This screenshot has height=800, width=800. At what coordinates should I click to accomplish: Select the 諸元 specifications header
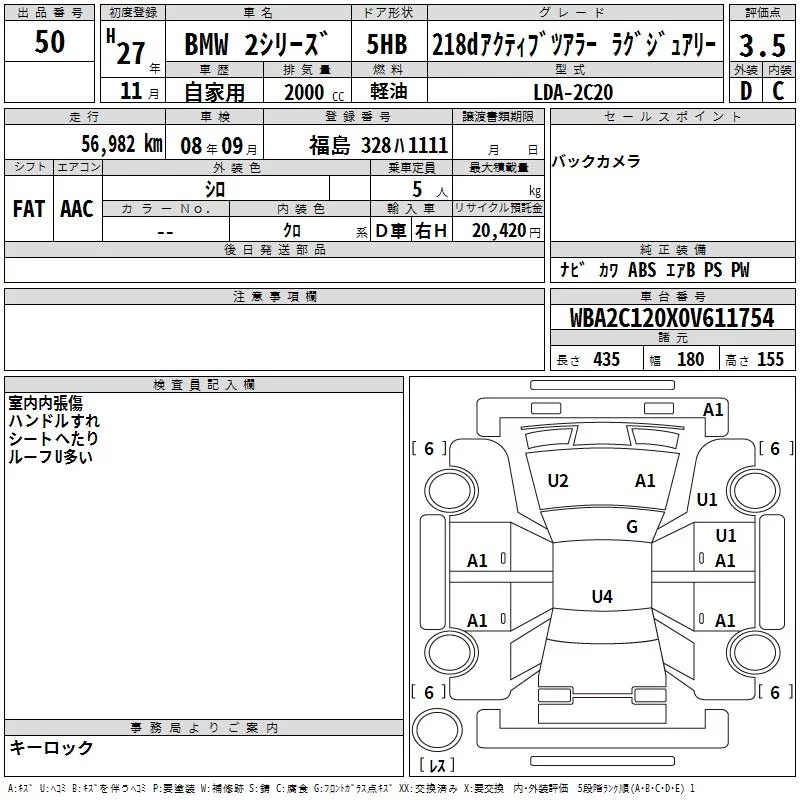(672, 337)
